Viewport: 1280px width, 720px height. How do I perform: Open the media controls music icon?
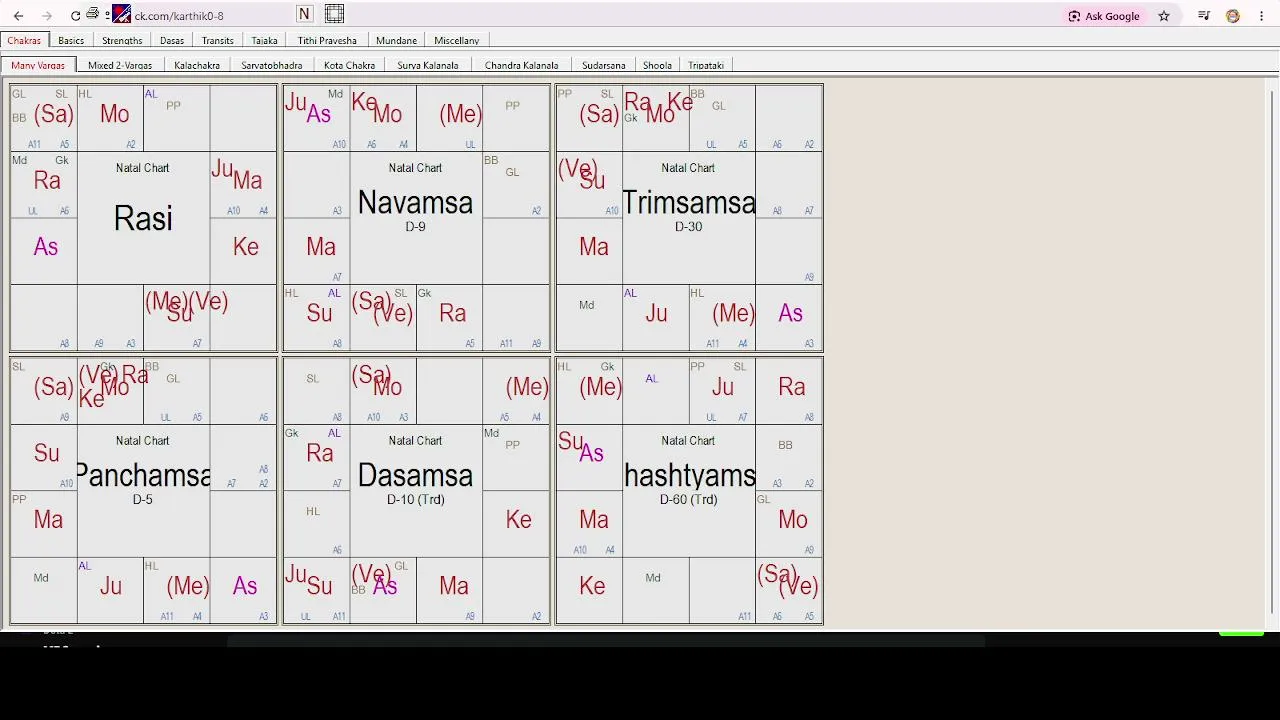click(1204, 16)
